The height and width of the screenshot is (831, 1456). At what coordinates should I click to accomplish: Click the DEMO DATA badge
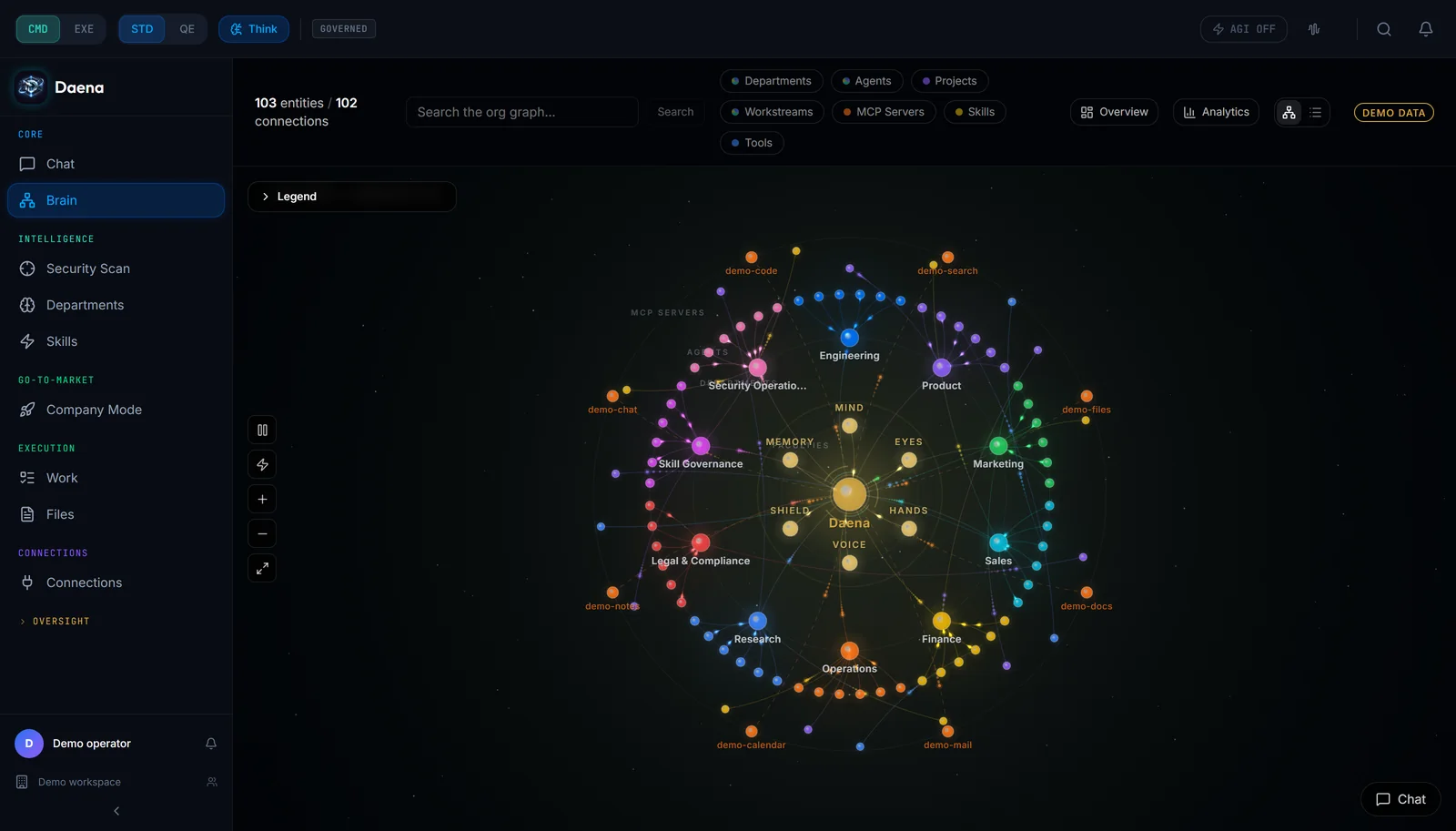(x=1393, y=113)
